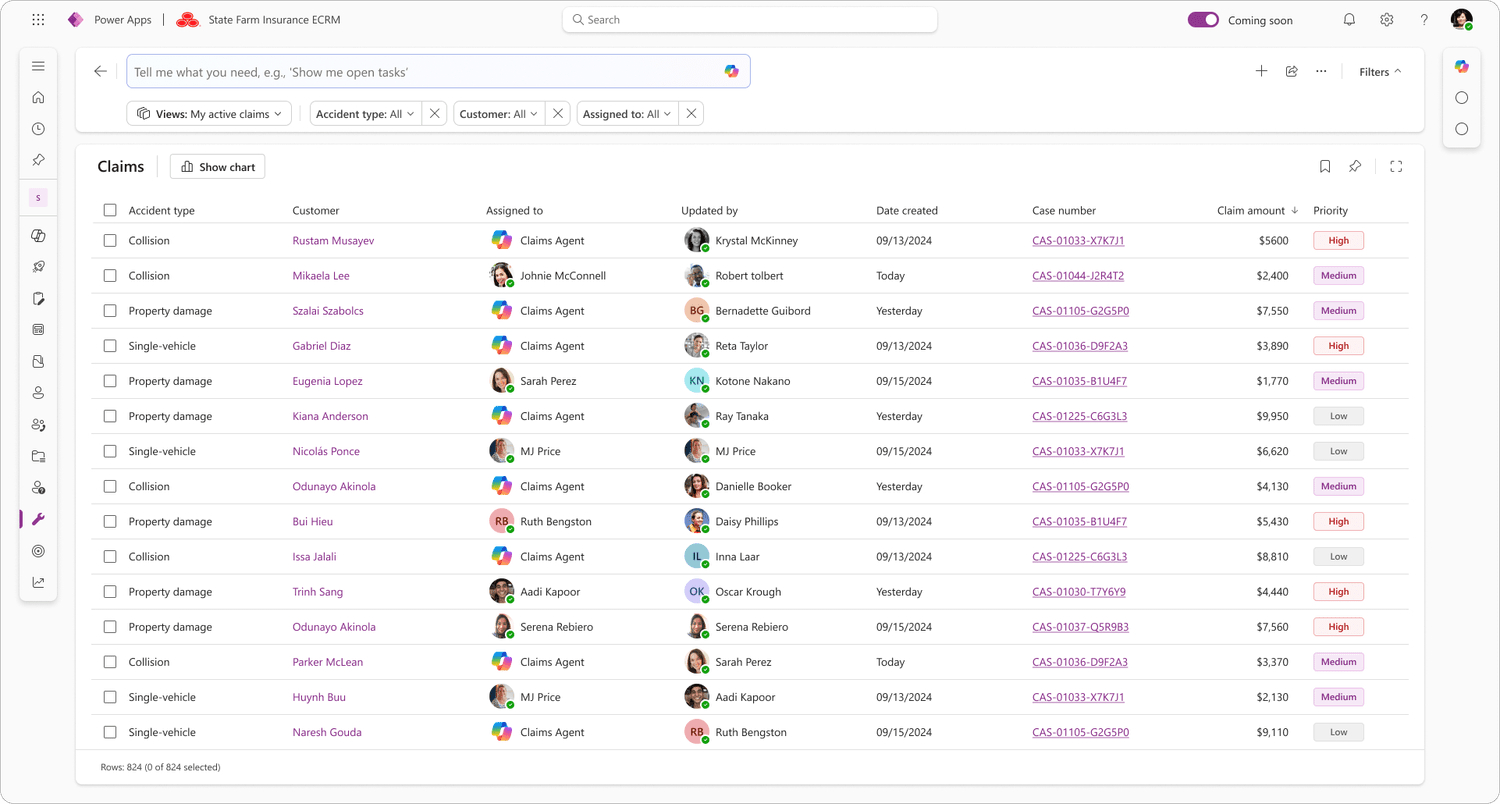Open the Views: My active claims dropdown

point(210,114)
